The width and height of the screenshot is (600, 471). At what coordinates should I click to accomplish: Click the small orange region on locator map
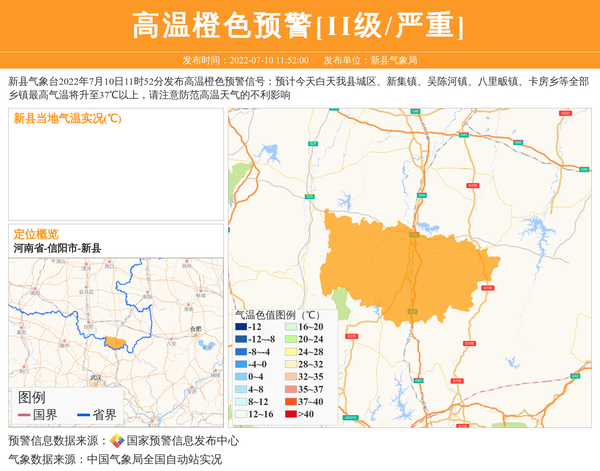pyautogui.click(x=115, y=343)
